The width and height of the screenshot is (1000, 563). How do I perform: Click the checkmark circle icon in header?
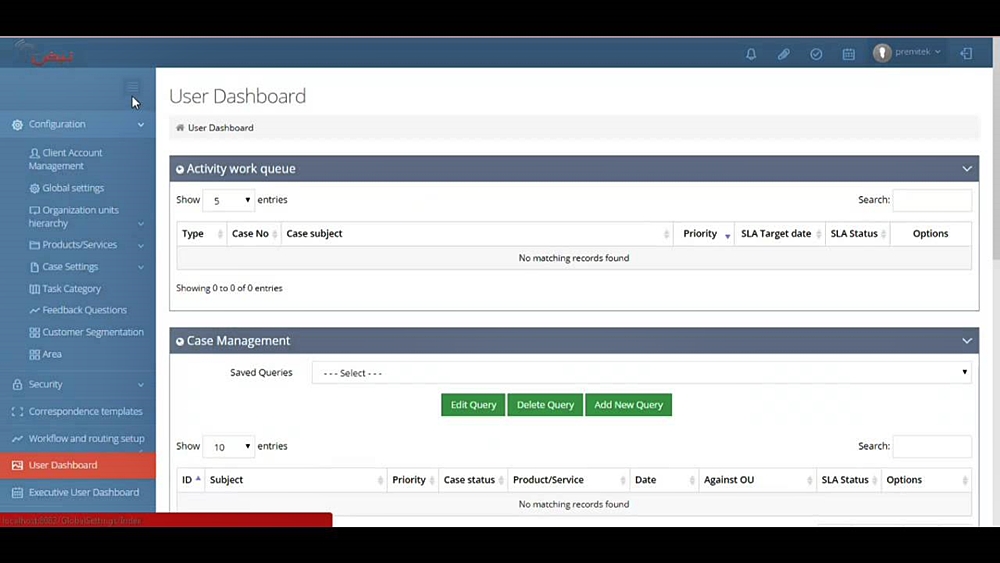(816, 54)
